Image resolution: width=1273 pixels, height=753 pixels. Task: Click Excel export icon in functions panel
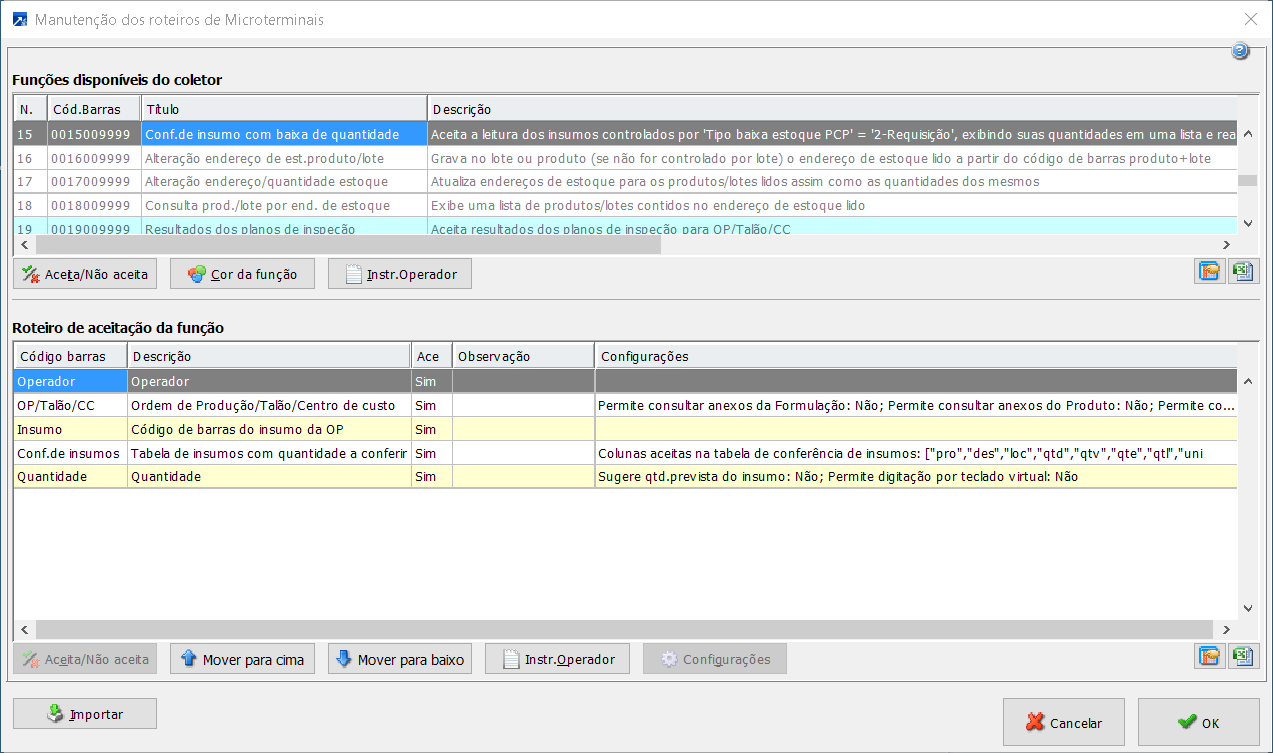click(x=1243, y=273)
